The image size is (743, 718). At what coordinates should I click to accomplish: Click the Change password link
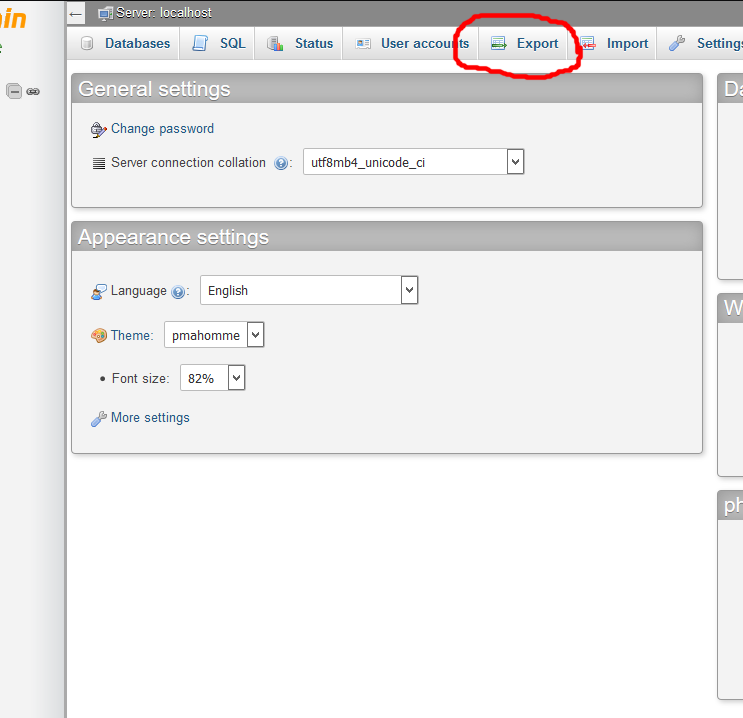pyautogui.click(x=162, y=129)
